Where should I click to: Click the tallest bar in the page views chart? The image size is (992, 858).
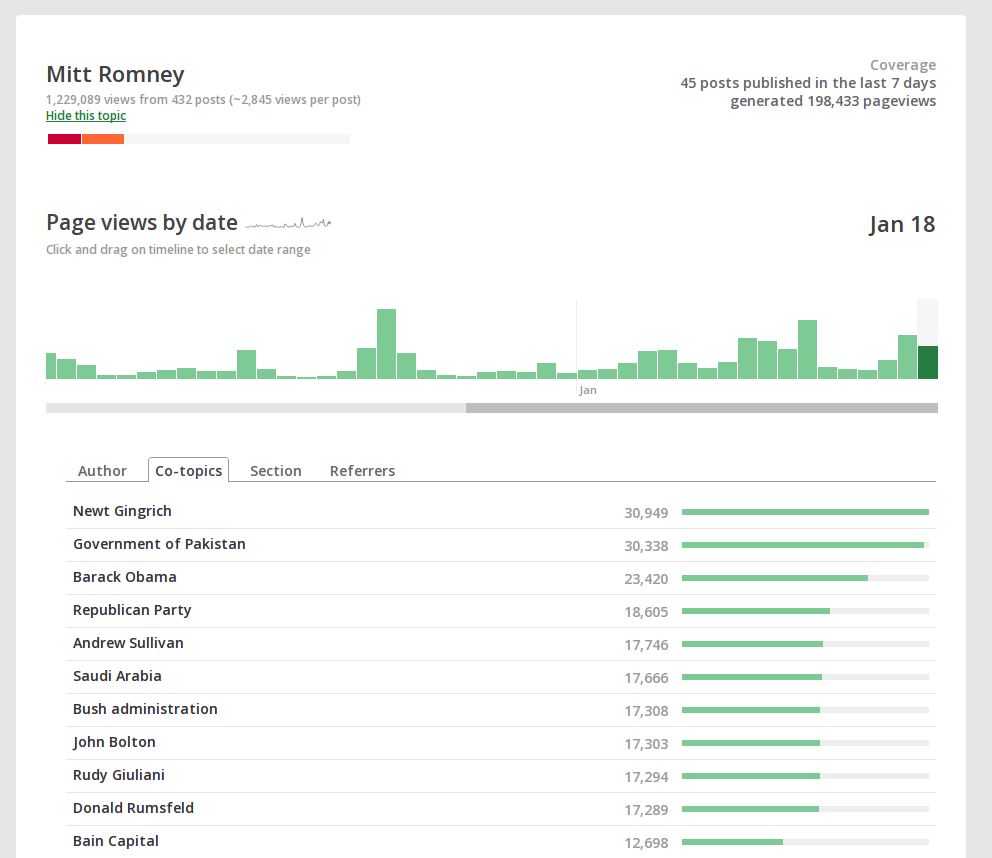(x=387, y=344)
